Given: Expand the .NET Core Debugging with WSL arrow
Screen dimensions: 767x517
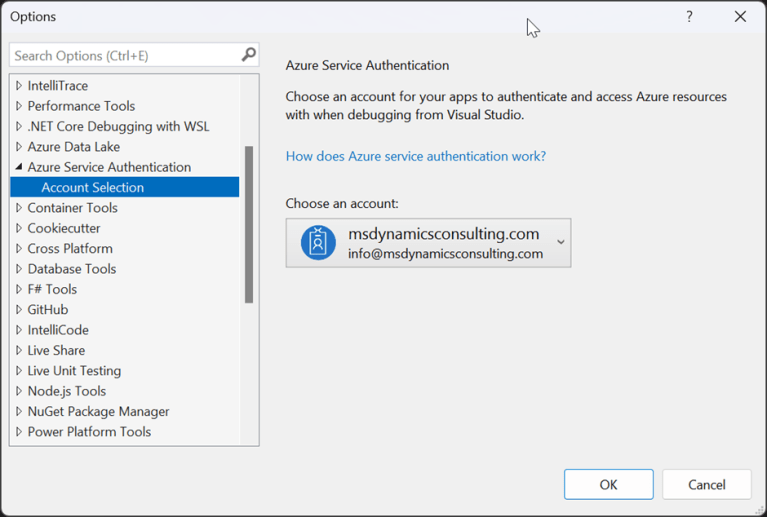Looking at the screenshot, I should [19, 126].
